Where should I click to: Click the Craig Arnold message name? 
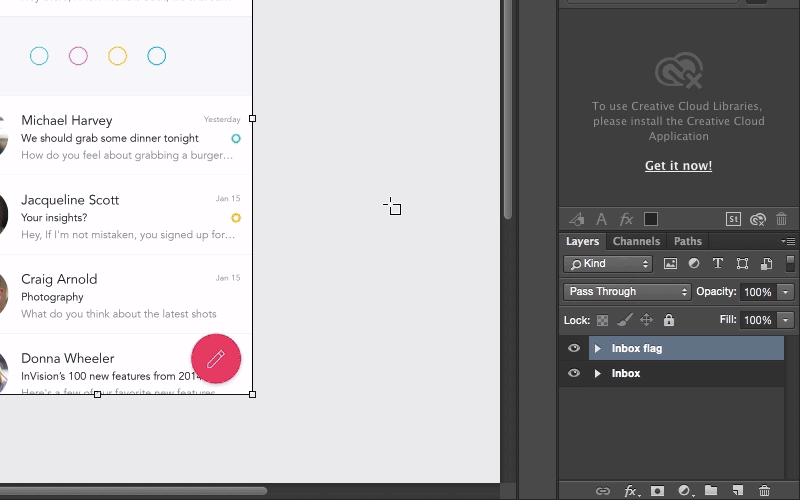tap(59, 279)
